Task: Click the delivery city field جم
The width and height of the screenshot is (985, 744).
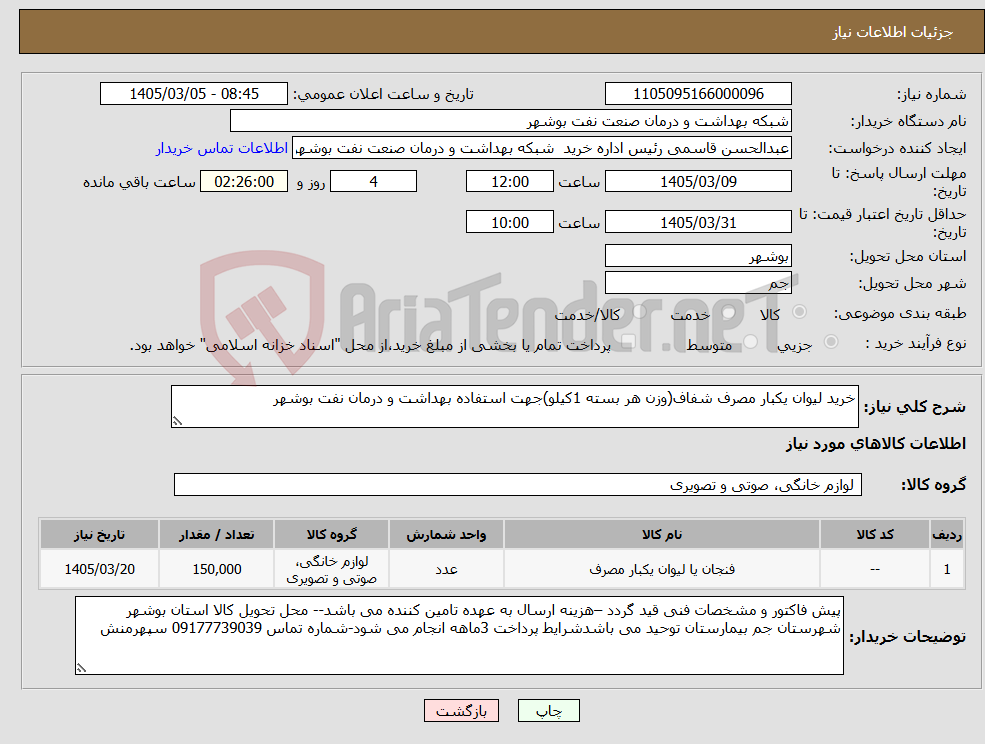Action: pos(698,283)
